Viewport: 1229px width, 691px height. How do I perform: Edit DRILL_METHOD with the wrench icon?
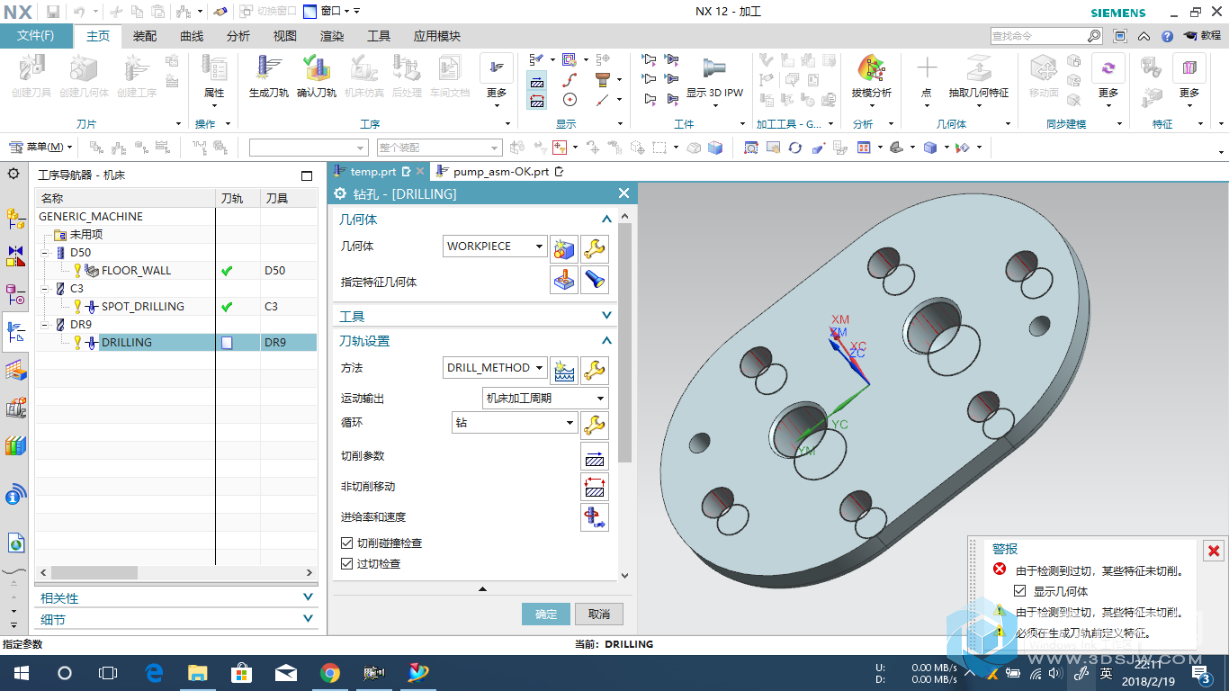(595, 369)
